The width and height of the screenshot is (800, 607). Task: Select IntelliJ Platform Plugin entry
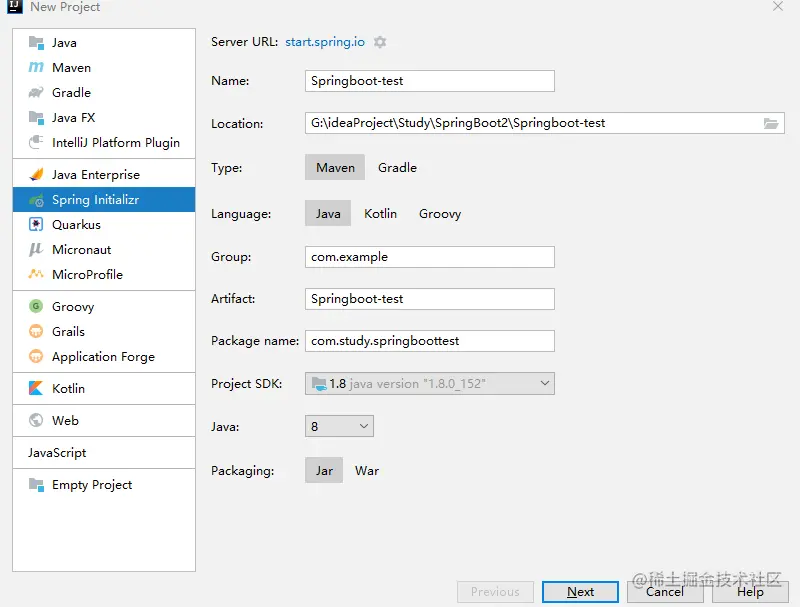point(104,142)
